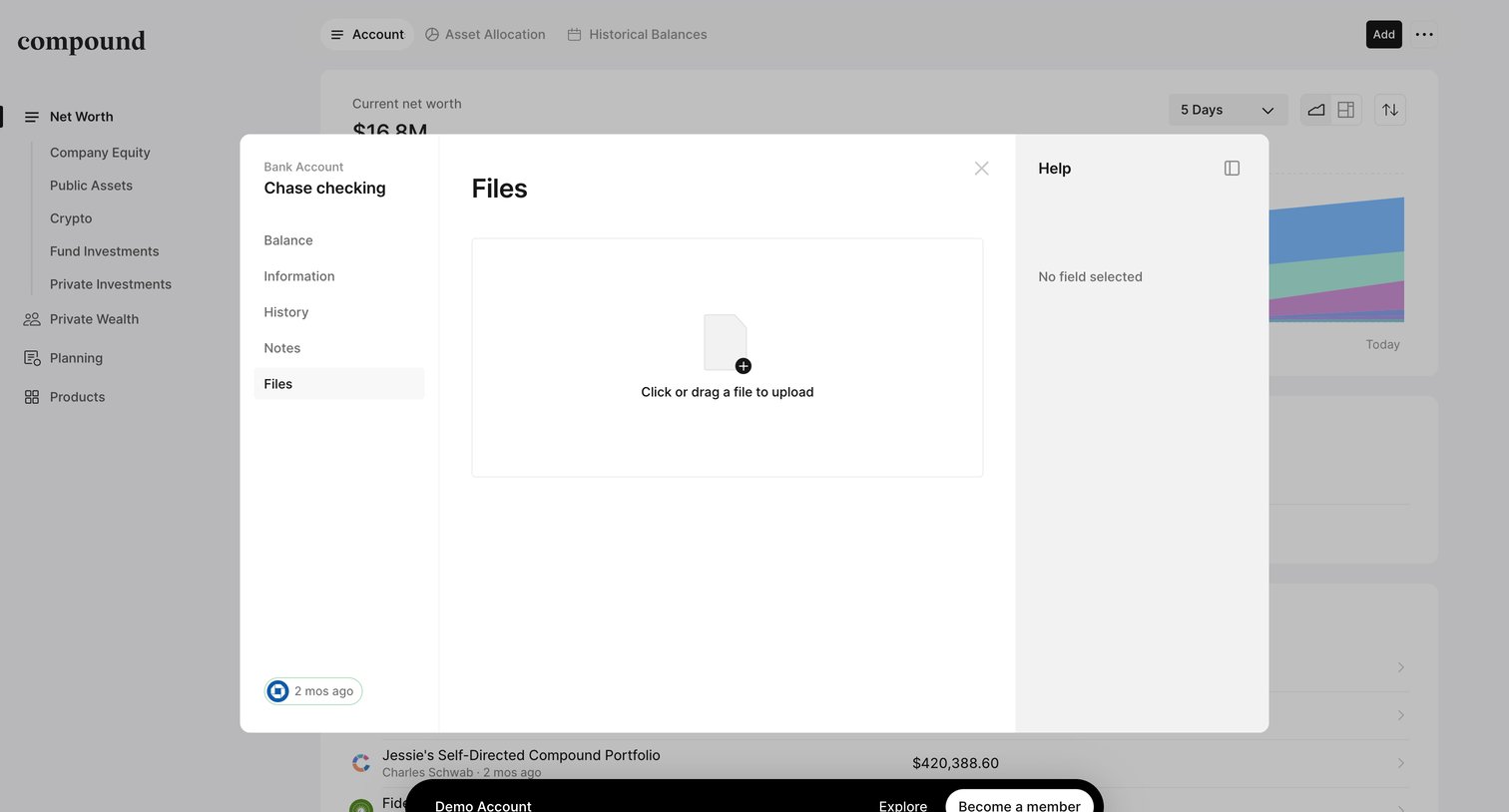Click the Asset Allocation pie icon
Image resolution: width=1509 pixels, height=812 pixels.
432,34
